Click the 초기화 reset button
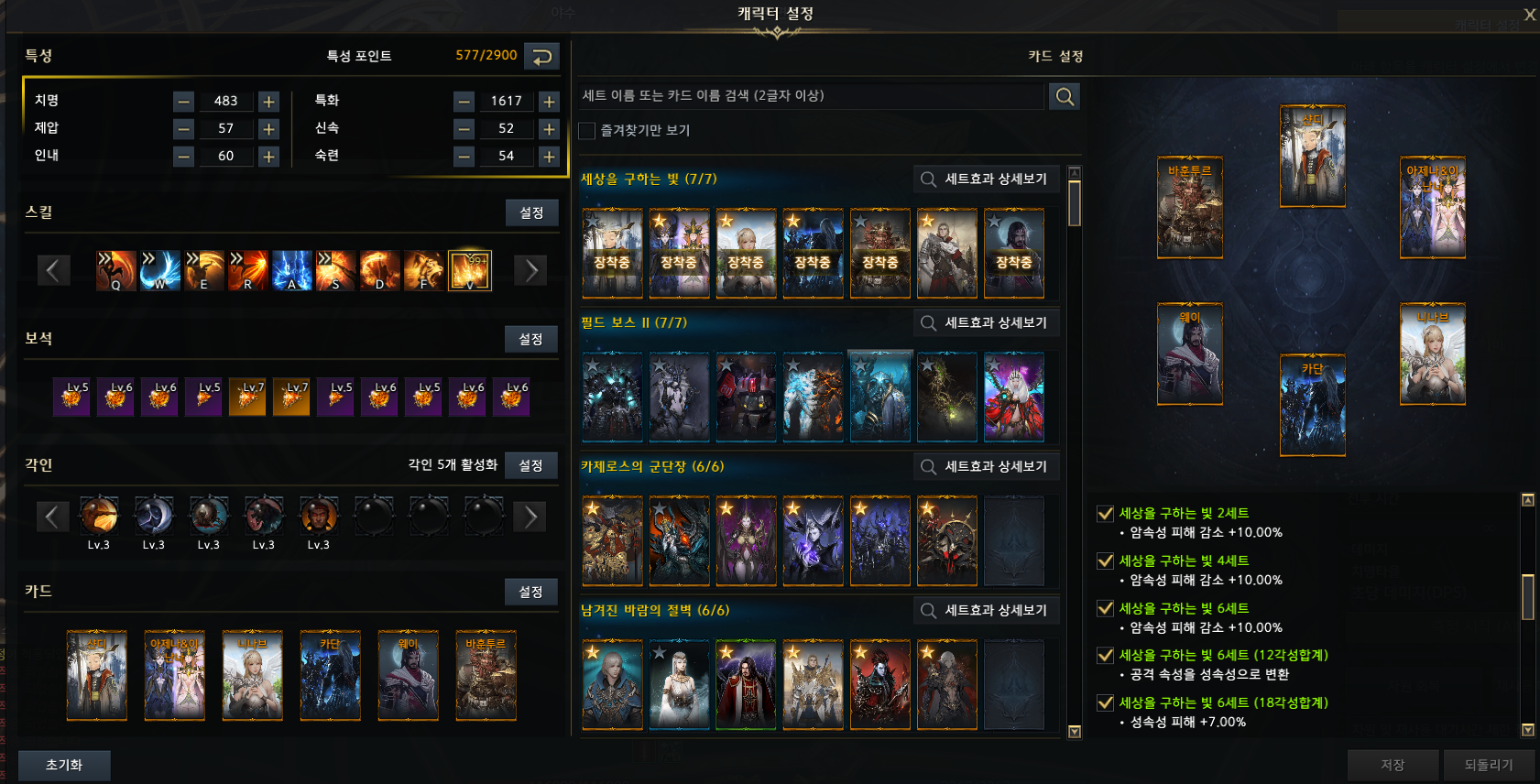1540x784 pixels. click(64, 765)
